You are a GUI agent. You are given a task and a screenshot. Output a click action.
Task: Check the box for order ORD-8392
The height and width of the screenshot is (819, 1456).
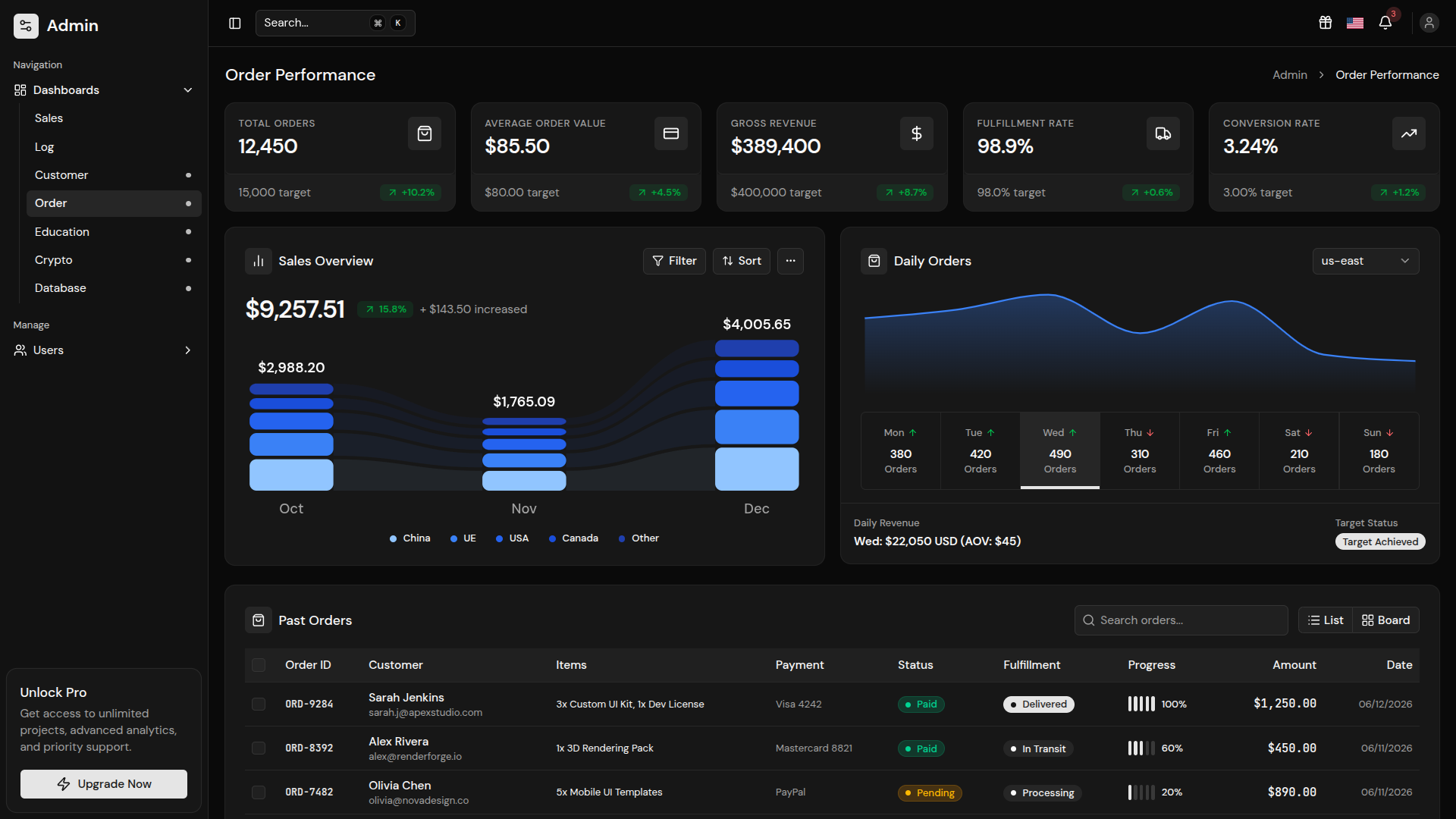point(259,748)
